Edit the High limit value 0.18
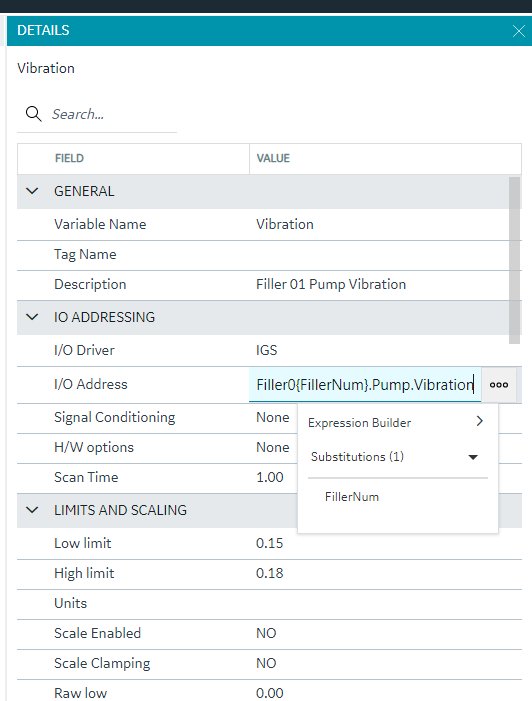 coord(270,573)
